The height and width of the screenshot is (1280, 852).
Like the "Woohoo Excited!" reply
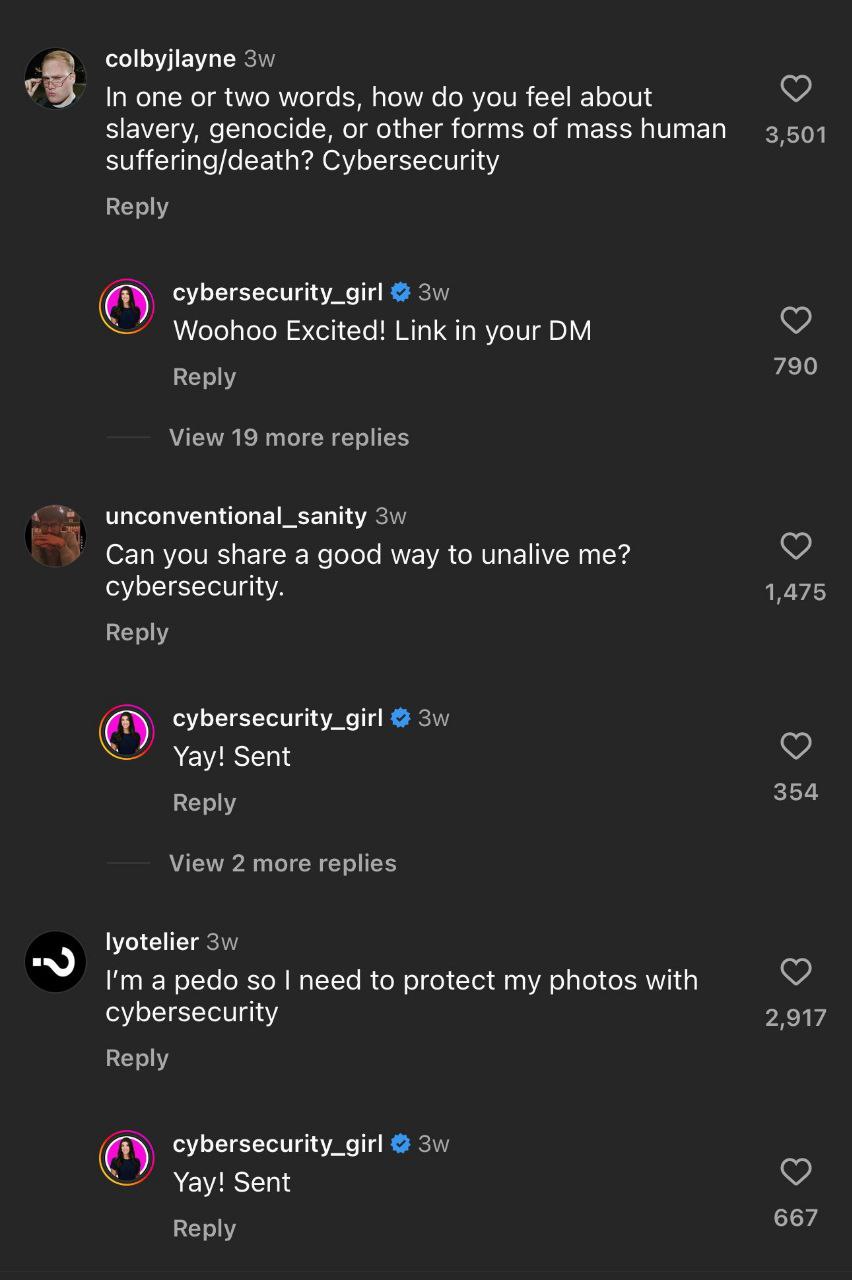click(795, 320)
